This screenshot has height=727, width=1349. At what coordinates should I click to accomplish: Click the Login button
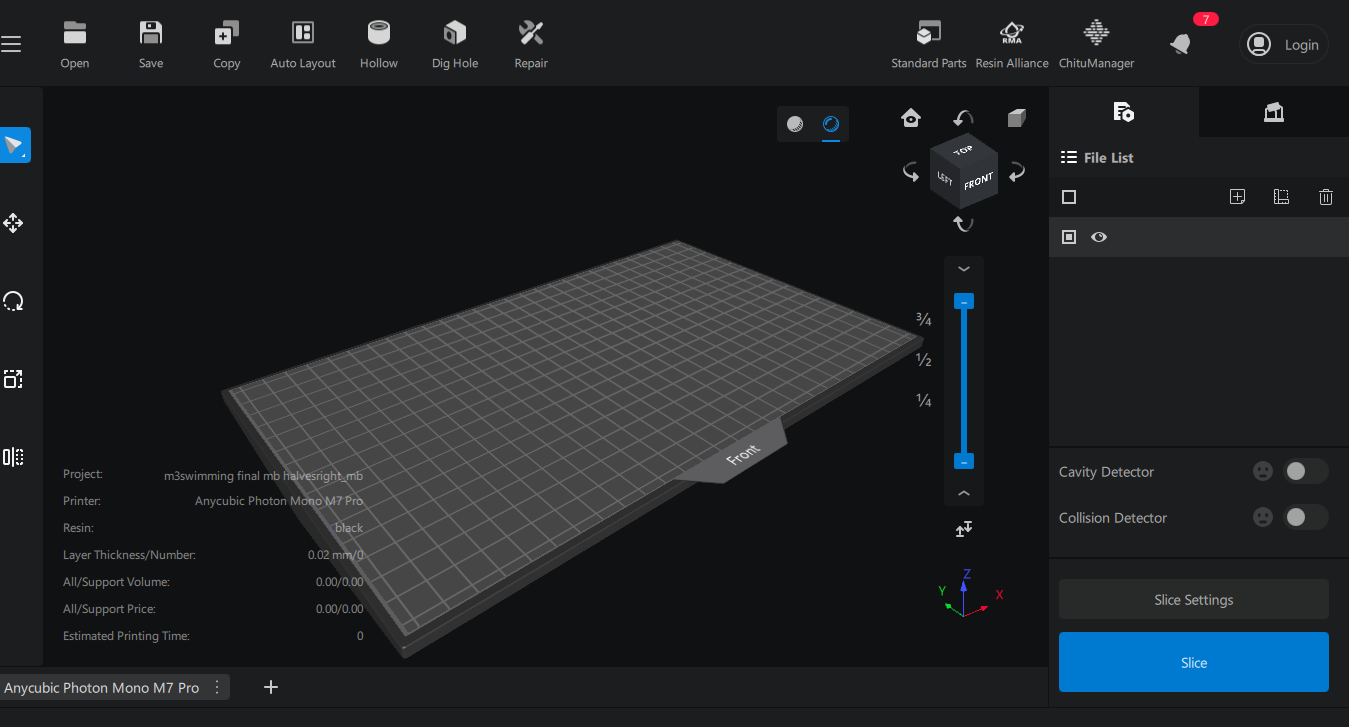tap(1285, 44)
